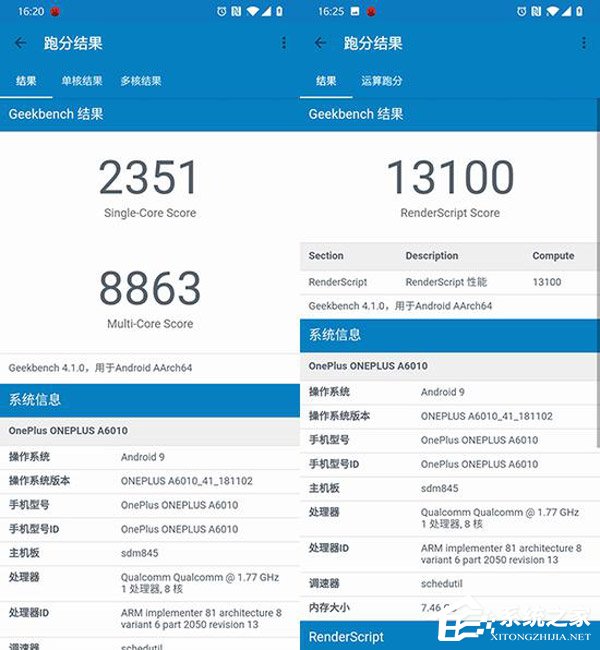Switch to the 单核结果 tab
This screenshot has height=650, width=600.
82,81
